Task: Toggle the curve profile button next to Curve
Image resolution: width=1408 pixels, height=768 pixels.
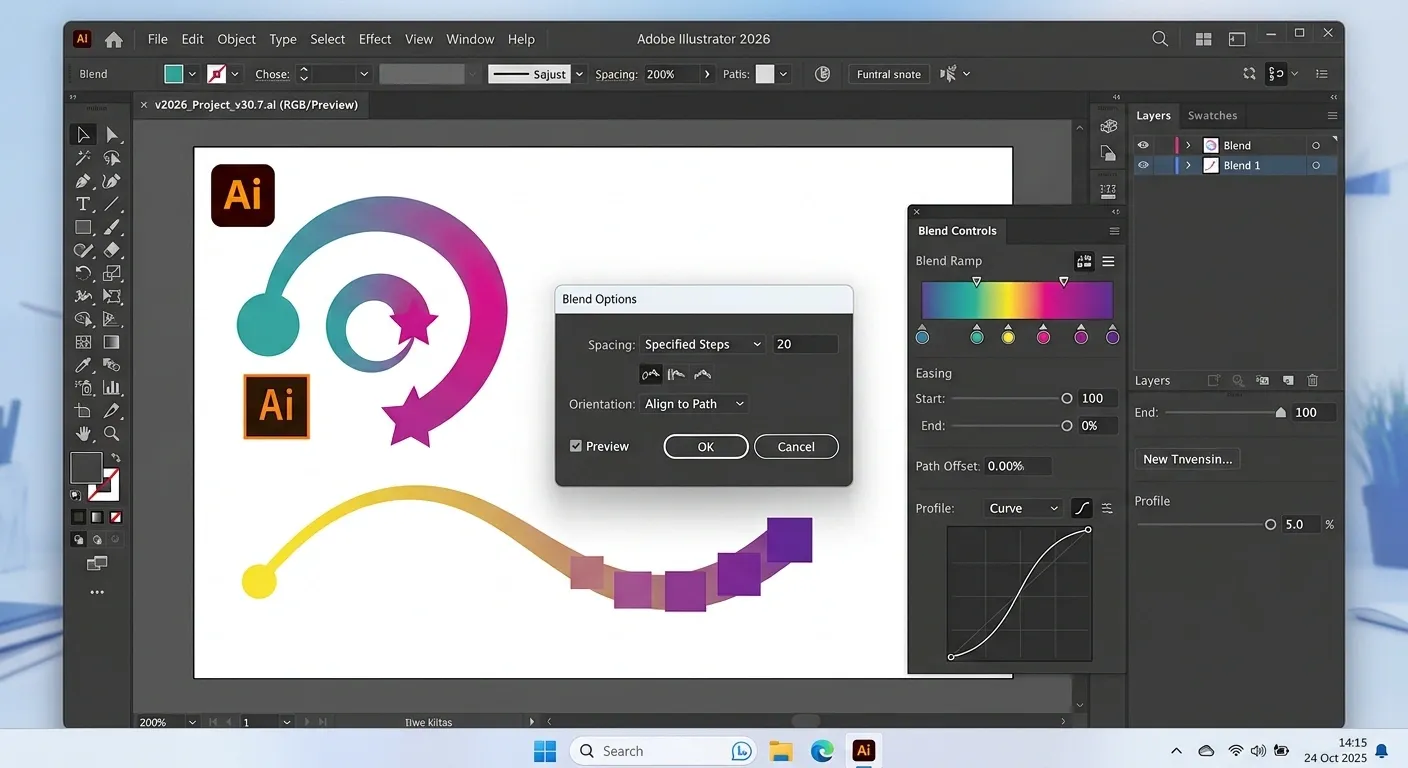Action: 1082,508
